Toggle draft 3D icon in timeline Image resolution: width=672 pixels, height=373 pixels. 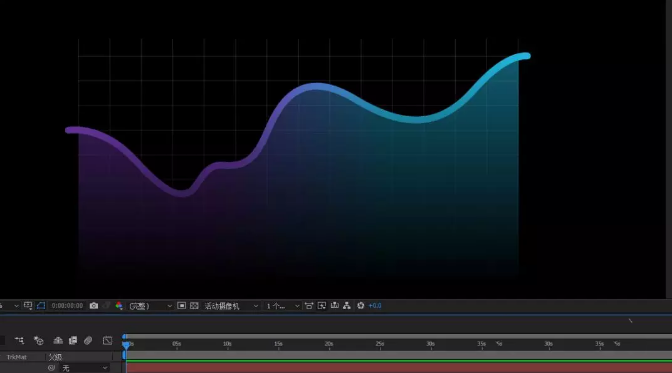coord(39,340)
